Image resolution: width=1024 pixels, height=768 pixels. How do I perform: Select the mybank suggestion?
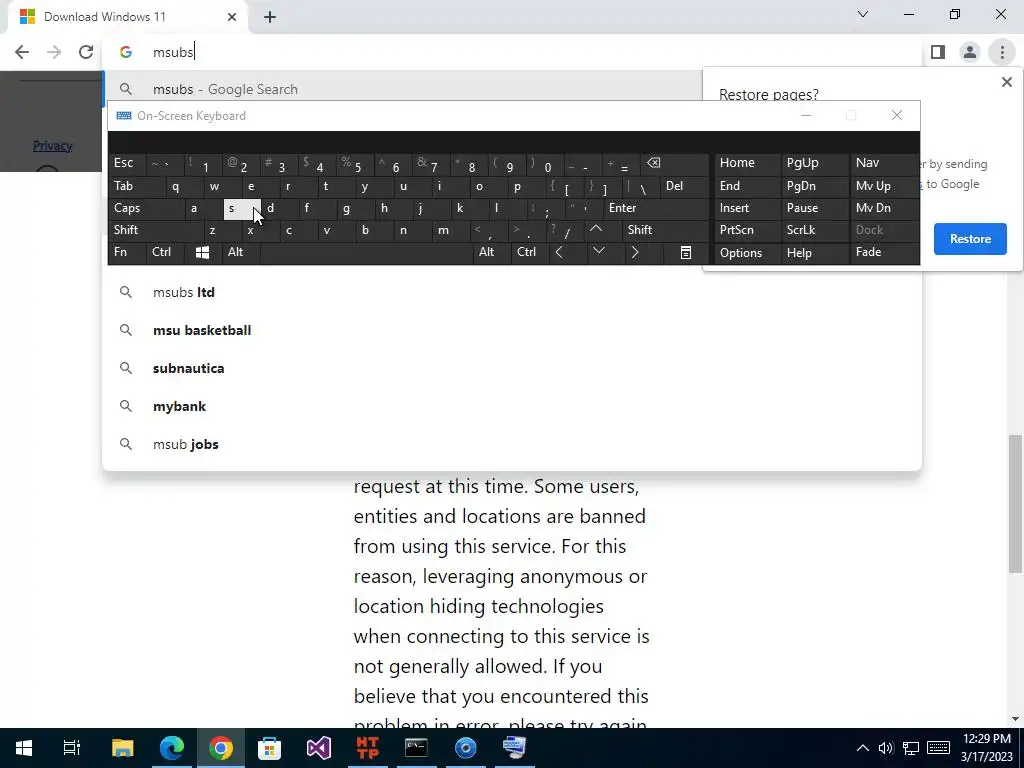click(512, 406)
